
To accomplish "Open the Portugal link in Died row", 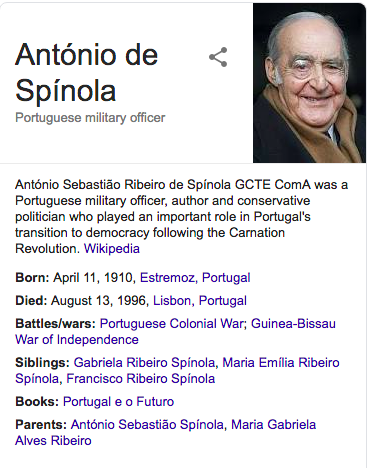I will (223, 301).
